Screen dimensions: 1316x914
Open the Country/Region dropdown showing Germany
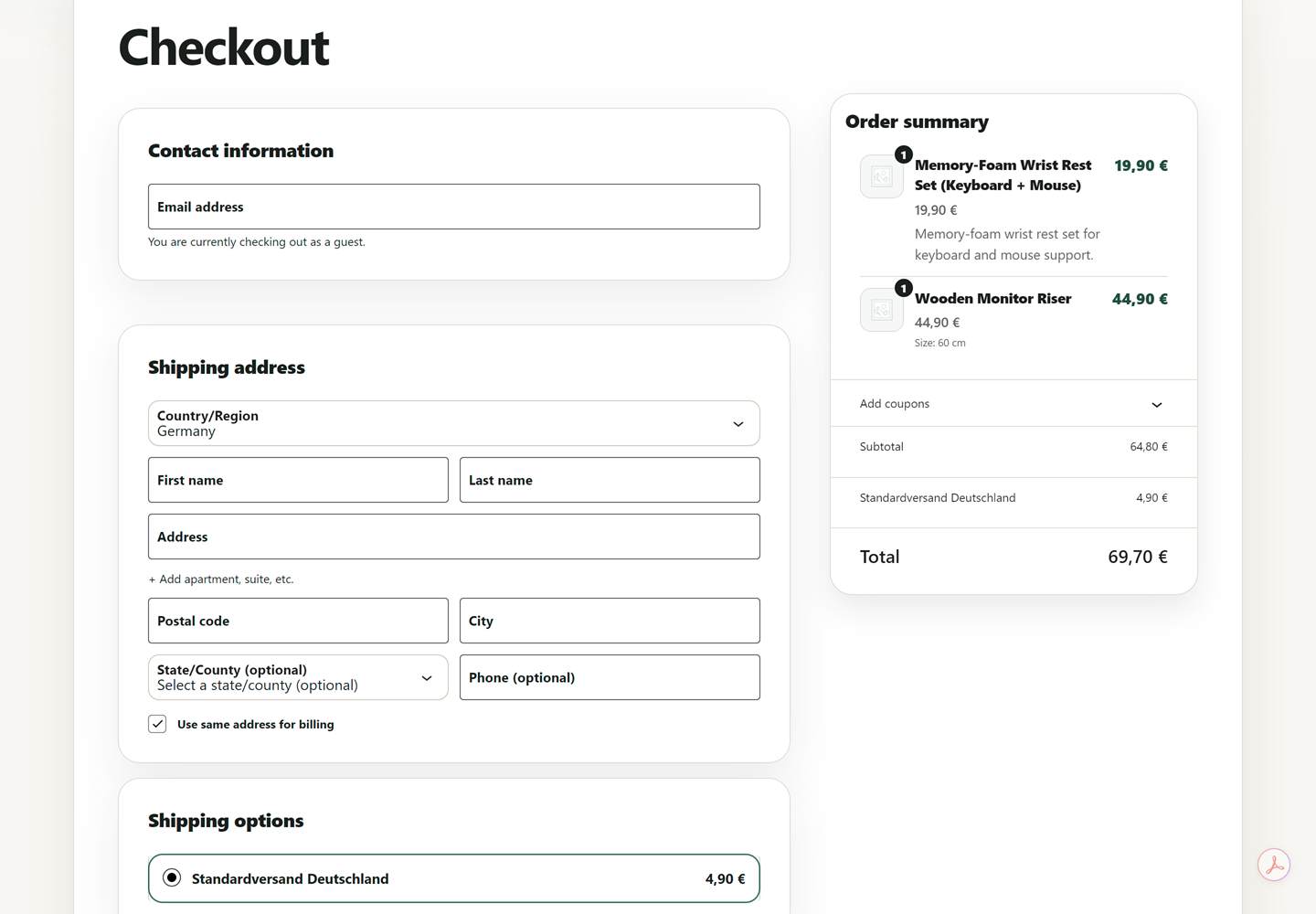453,423
